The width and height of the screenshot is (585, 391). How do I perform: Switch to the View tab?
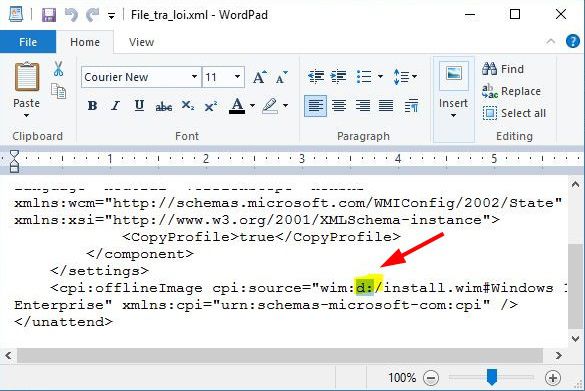(x=141, y=42)
